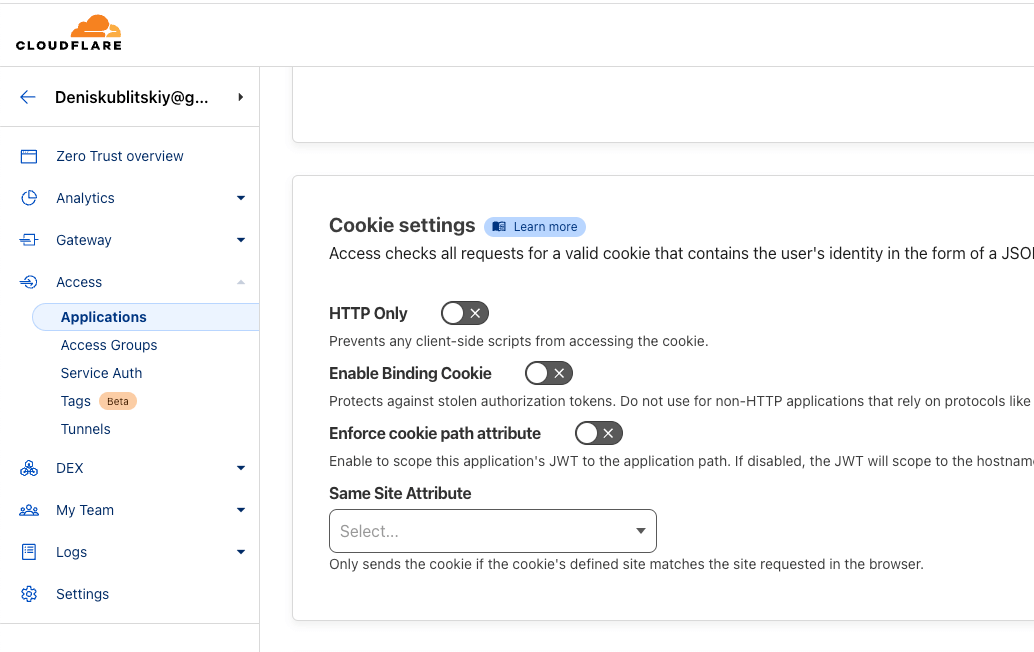Open Service Auth in the sidebar
Image resolution: width=1034 pixels, height=652 pixels.
point(101,373)
